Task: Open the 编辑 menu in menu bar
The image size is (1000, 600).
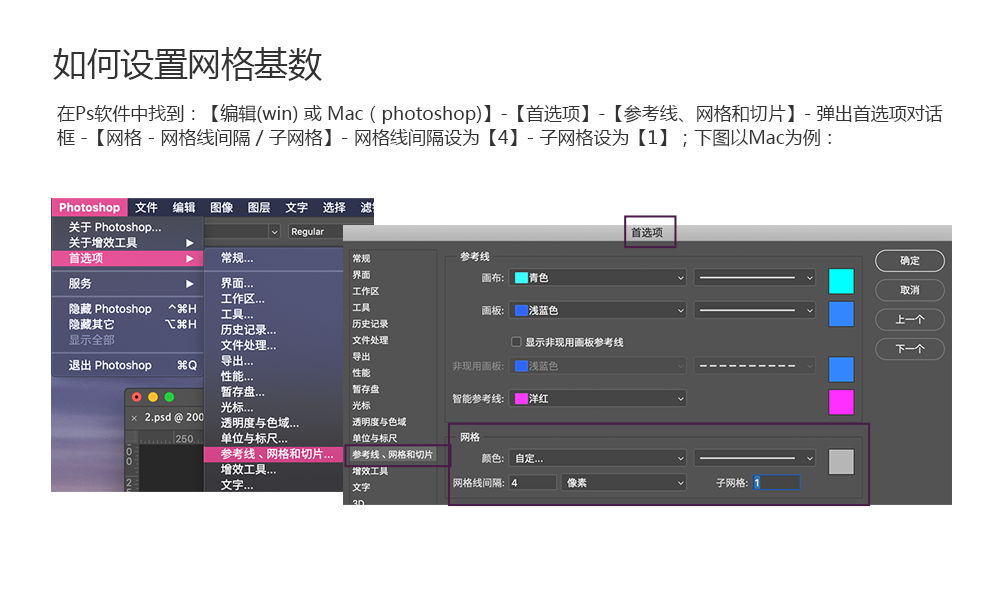Action: click(184, 207)
